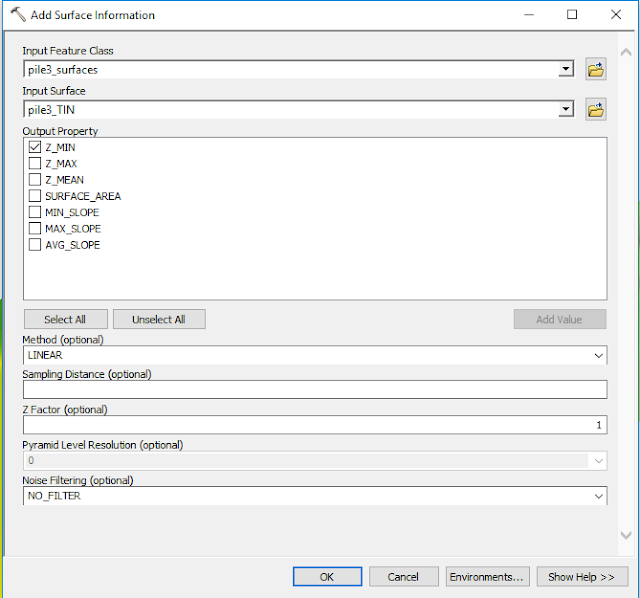Screen dimensions: 640x598
Task: Open the Method LINEAR dropdown
Action: coord(598,355)
